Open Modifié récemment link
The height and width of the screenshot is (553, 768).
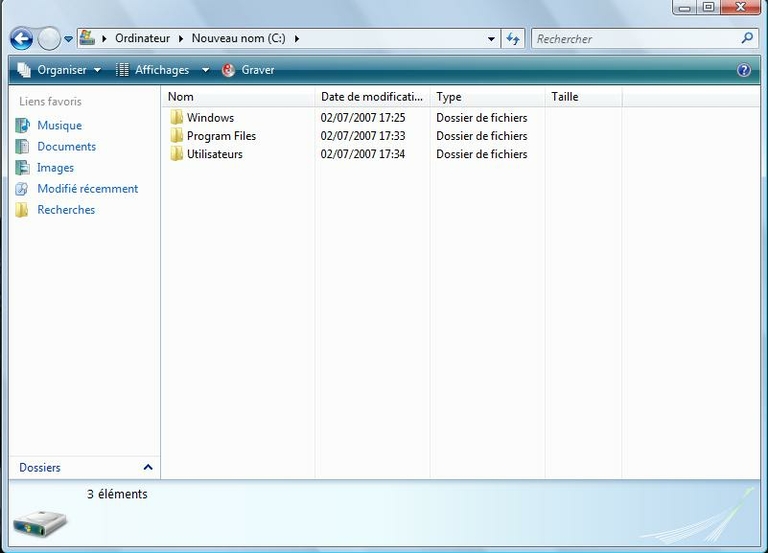point(88,189)
